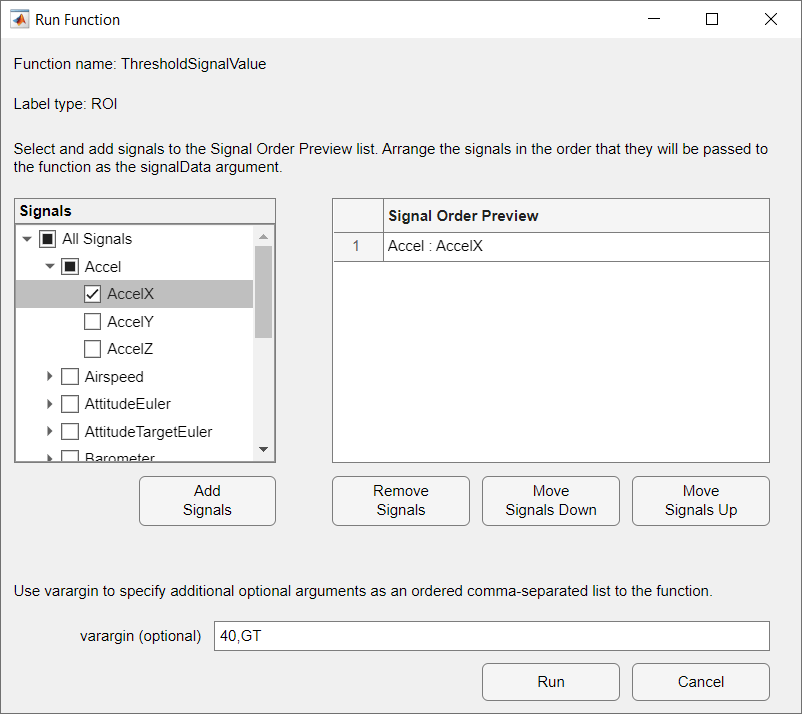This screenshot has width=802, height=714.
Task: Click the Run Function application icon in titlebar
Action: (x=20, y=19)
